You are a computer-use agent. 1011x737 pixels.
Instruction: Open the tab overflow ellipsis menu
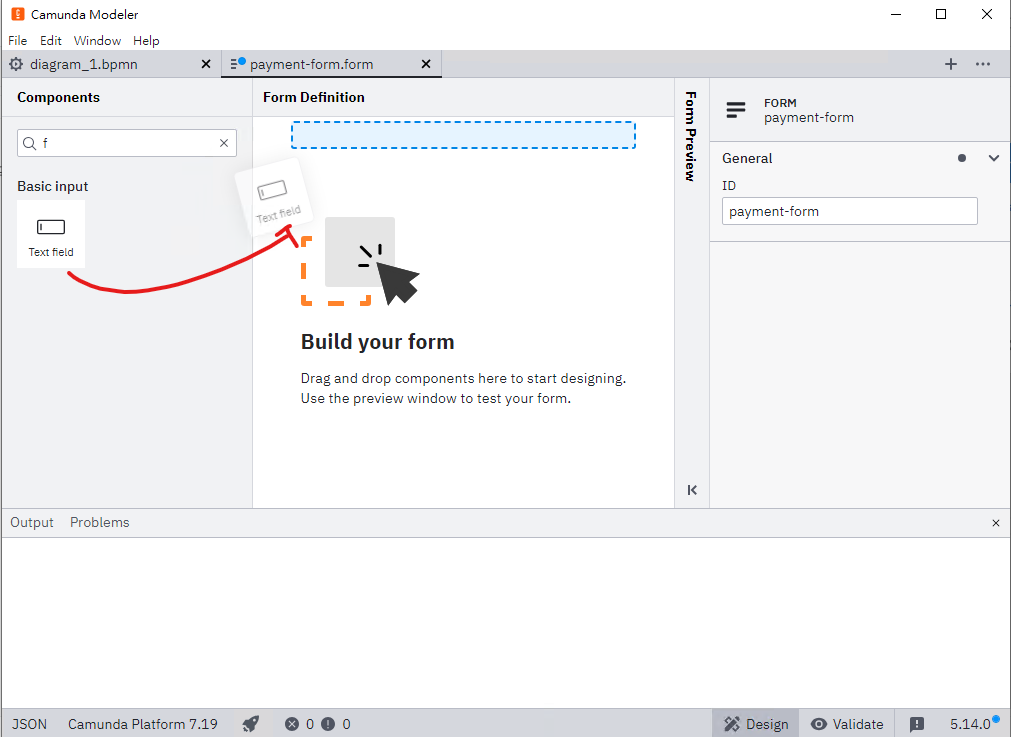[983, 64]
